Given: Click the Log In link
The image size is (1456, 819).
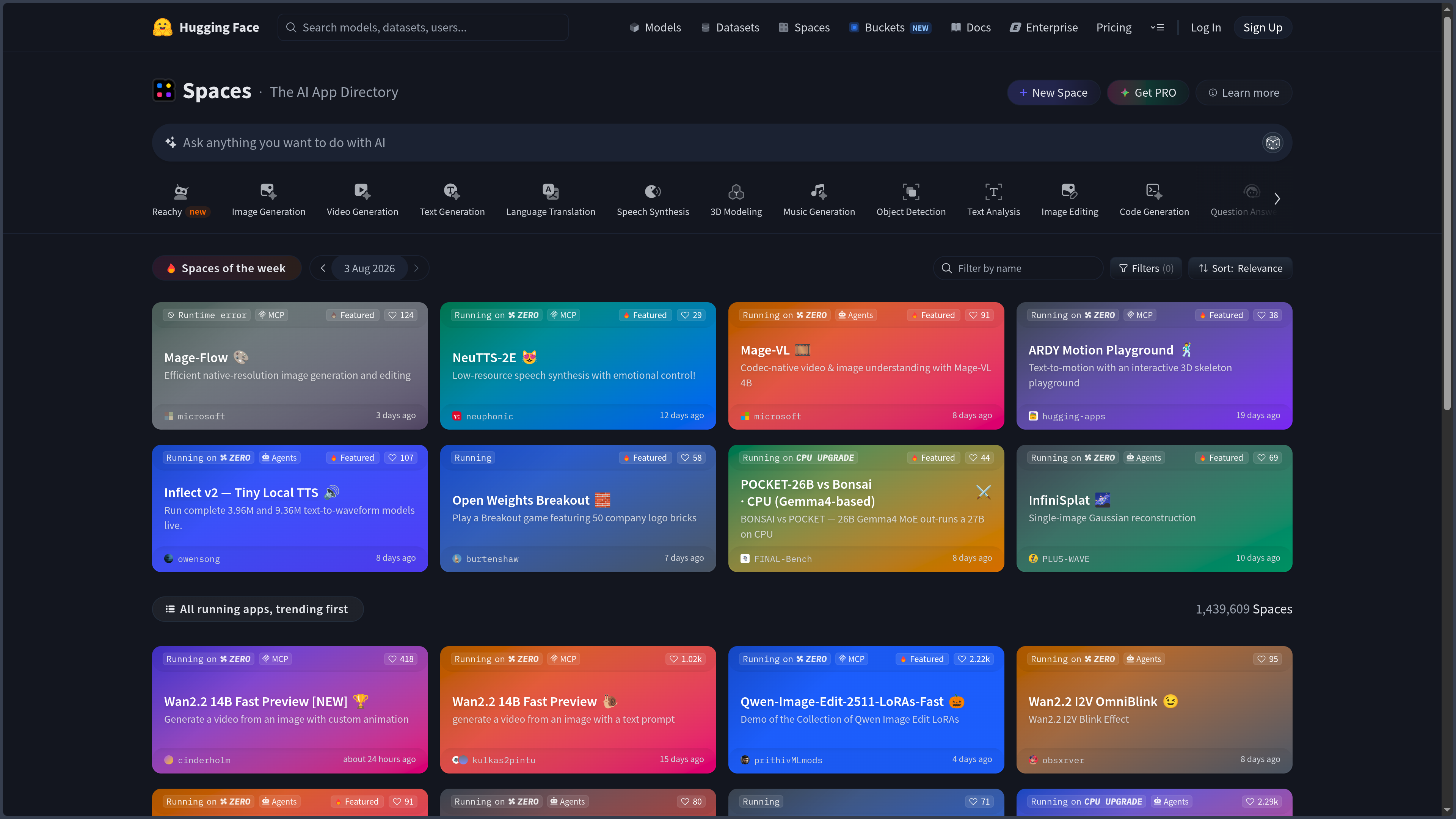Looking at the screenshot, I should (x=1206, y=27).
